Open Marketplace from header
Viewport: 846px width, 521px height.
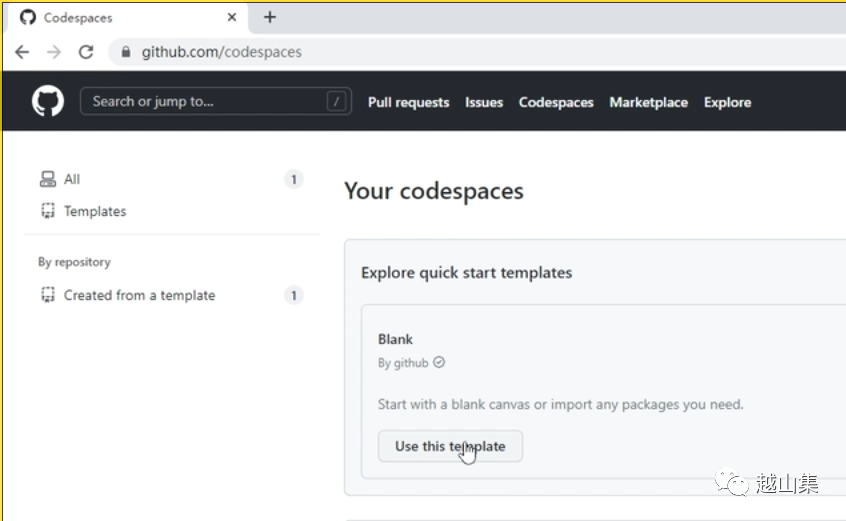click(648, 102)
